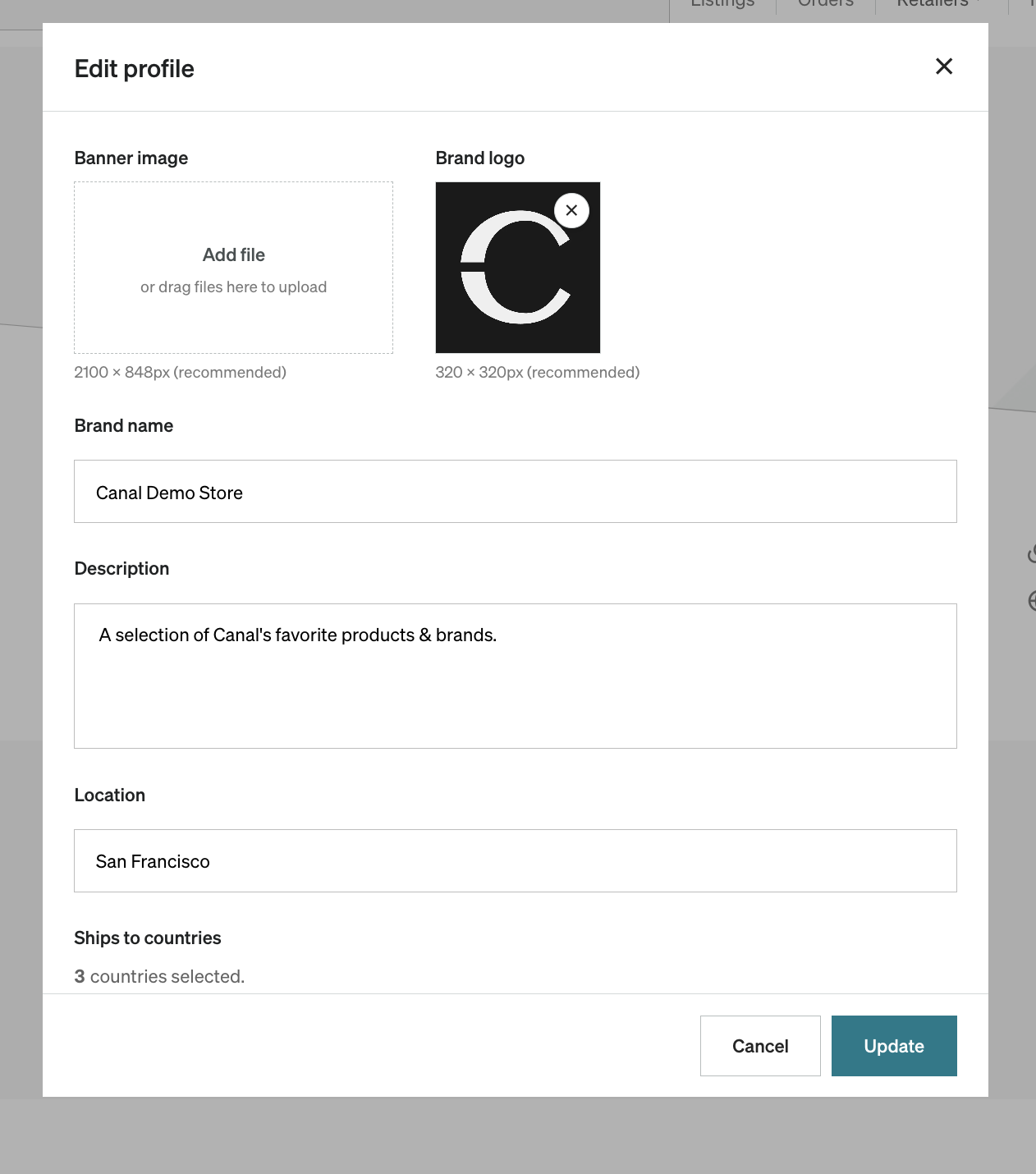Close the Edit profile dialog
Viewport: 1036px width, 1174px height.
944,66
